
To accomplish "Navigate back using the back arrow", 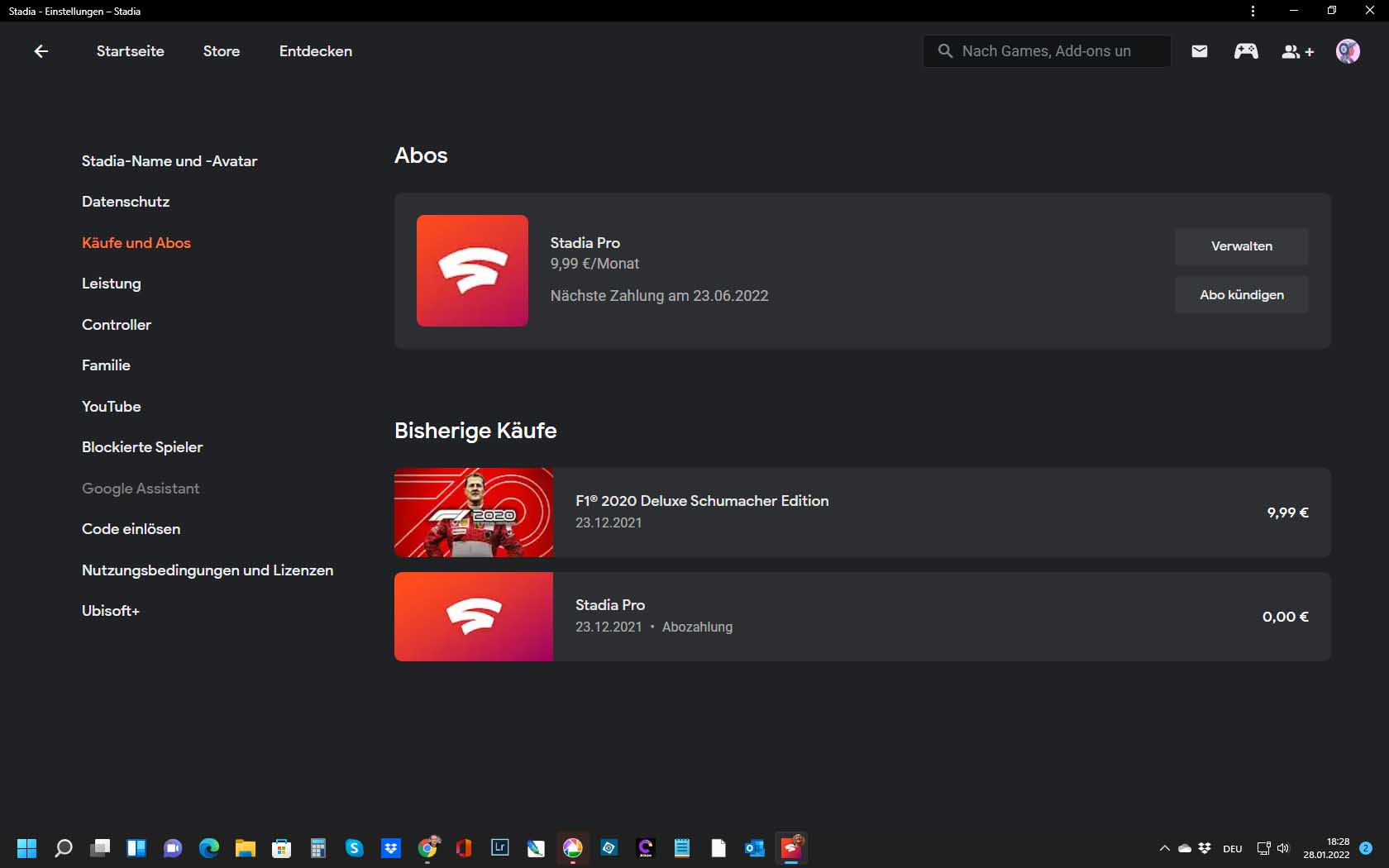I will coord(41,50).
